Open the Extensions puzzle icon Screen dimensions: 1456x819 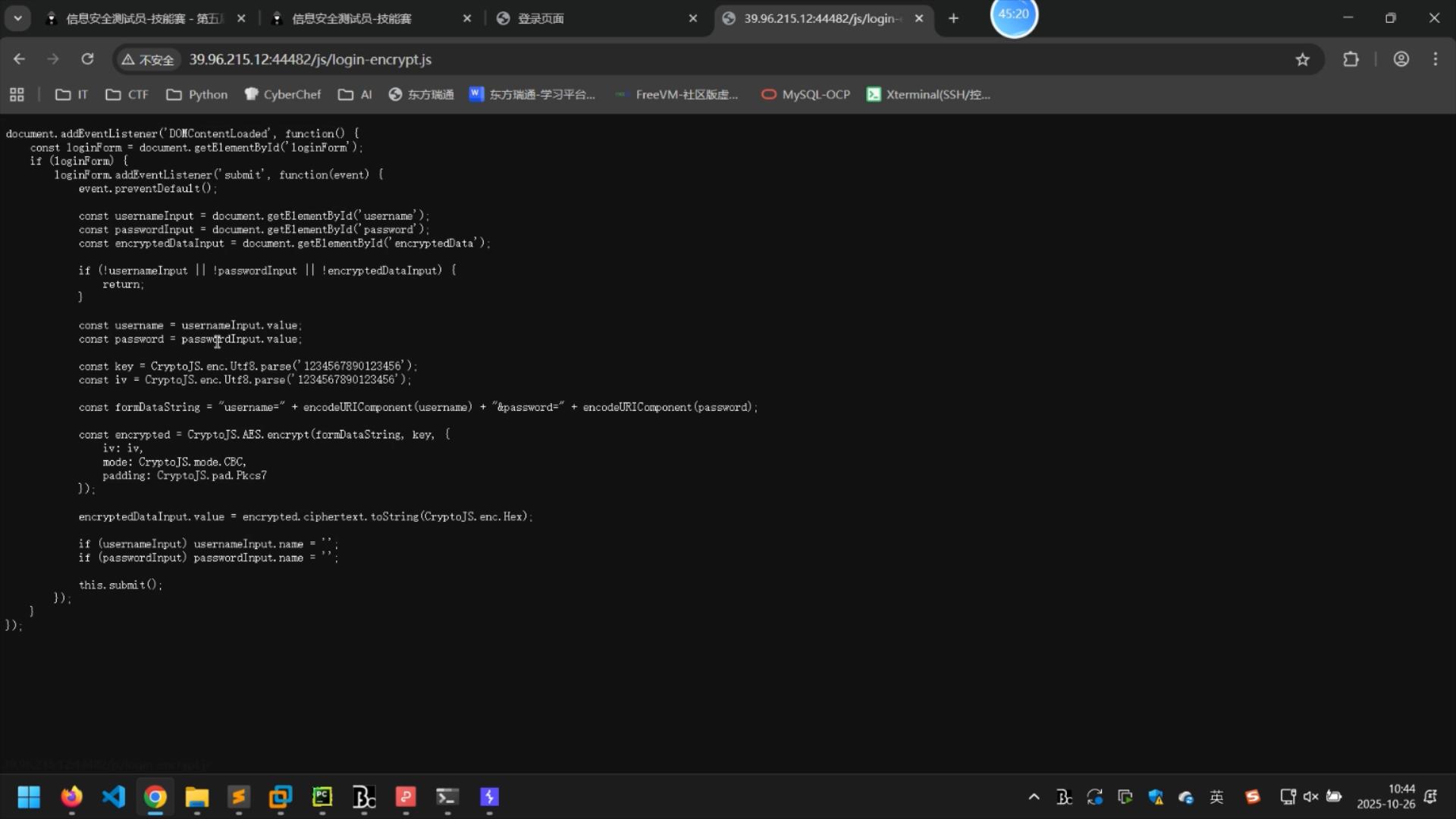(x=1351, y=59)
